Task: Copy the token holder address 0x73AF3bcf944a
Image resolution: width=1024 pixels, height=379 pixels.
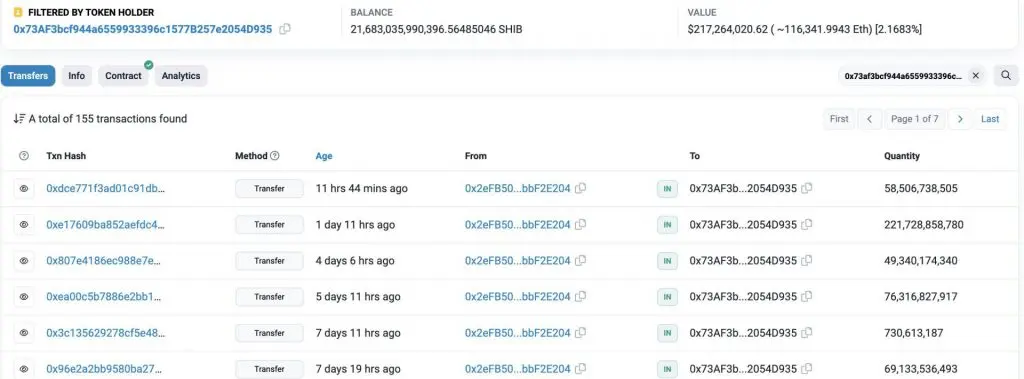Action: pyautogui.click(x=285, y=29)
